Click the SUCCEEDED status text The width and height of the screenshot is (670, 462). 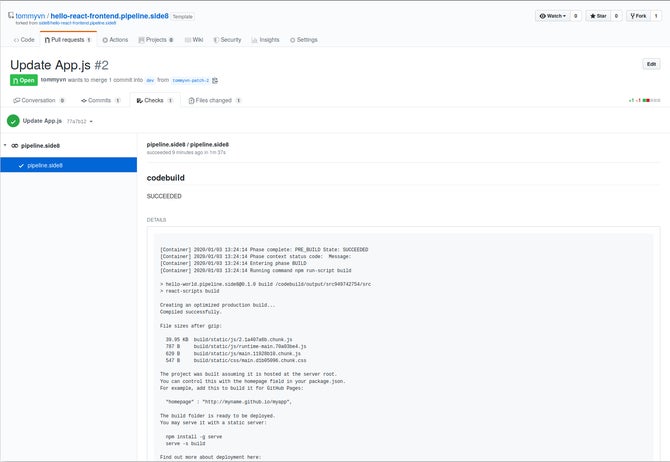tap(164, 196)
